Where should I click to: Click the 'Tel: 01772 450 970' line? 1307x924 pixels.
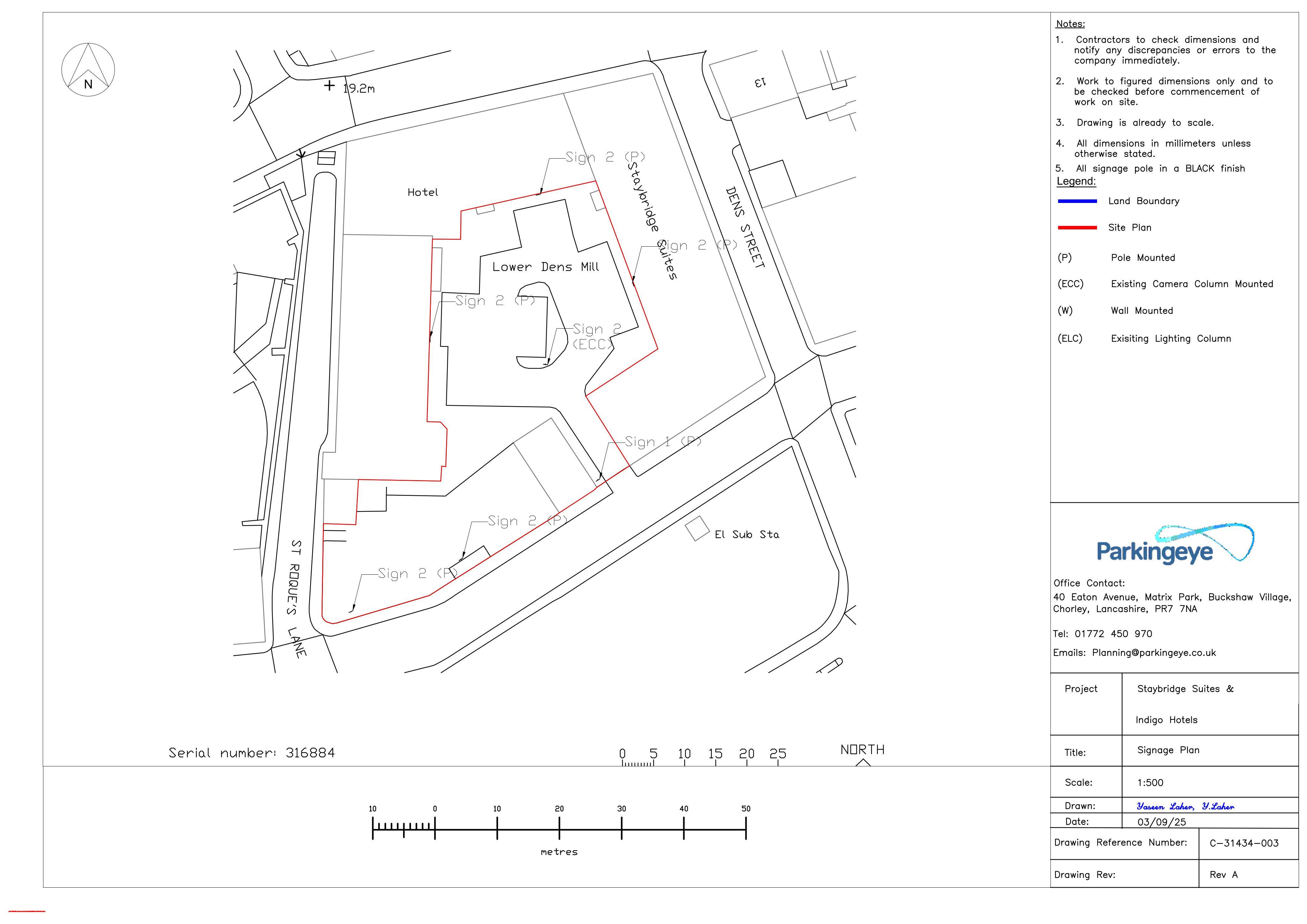click(x=1103, y=634)
